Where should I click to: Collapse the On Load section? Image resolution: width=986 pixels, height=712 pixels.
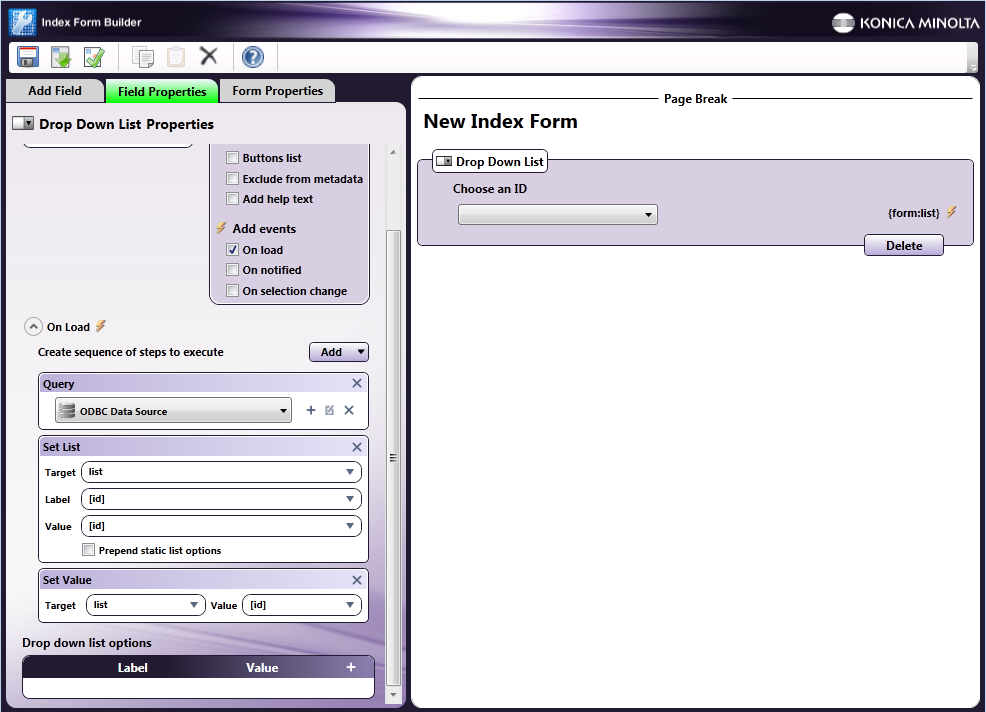click(33, 327)
